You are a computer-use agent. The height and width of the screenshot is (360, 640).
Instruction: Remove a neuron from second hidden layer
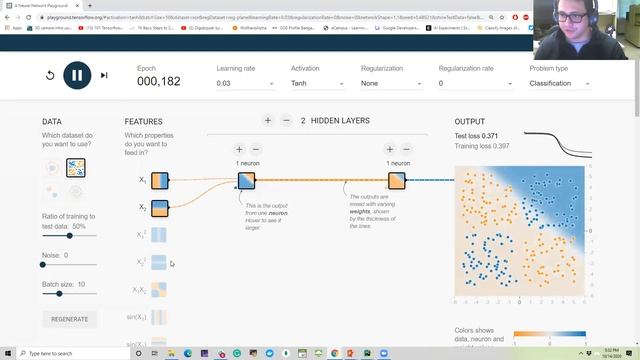tap(407, 149)
